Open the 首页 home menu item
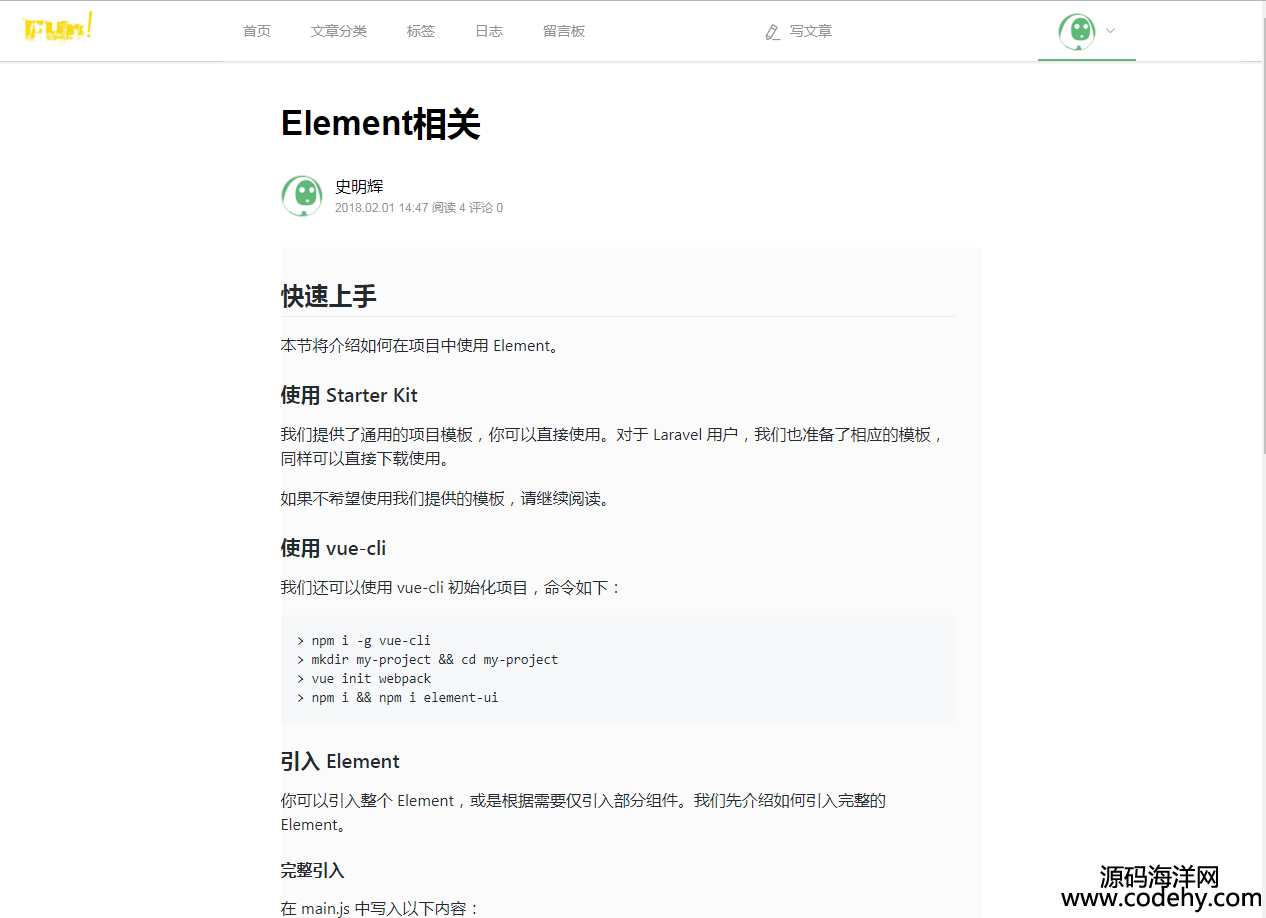The height and width of the screenshot is (918, 1266). tap(257, 31)
